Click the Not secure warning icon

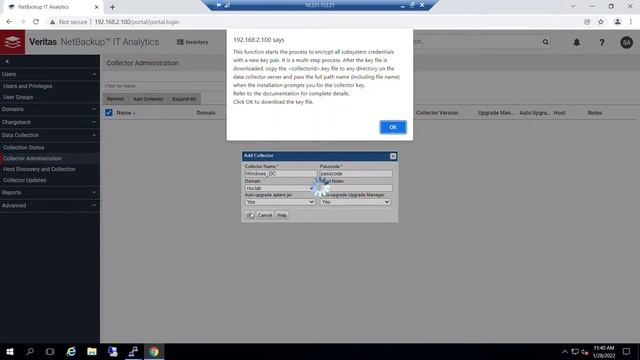click(x=52, y=22)
